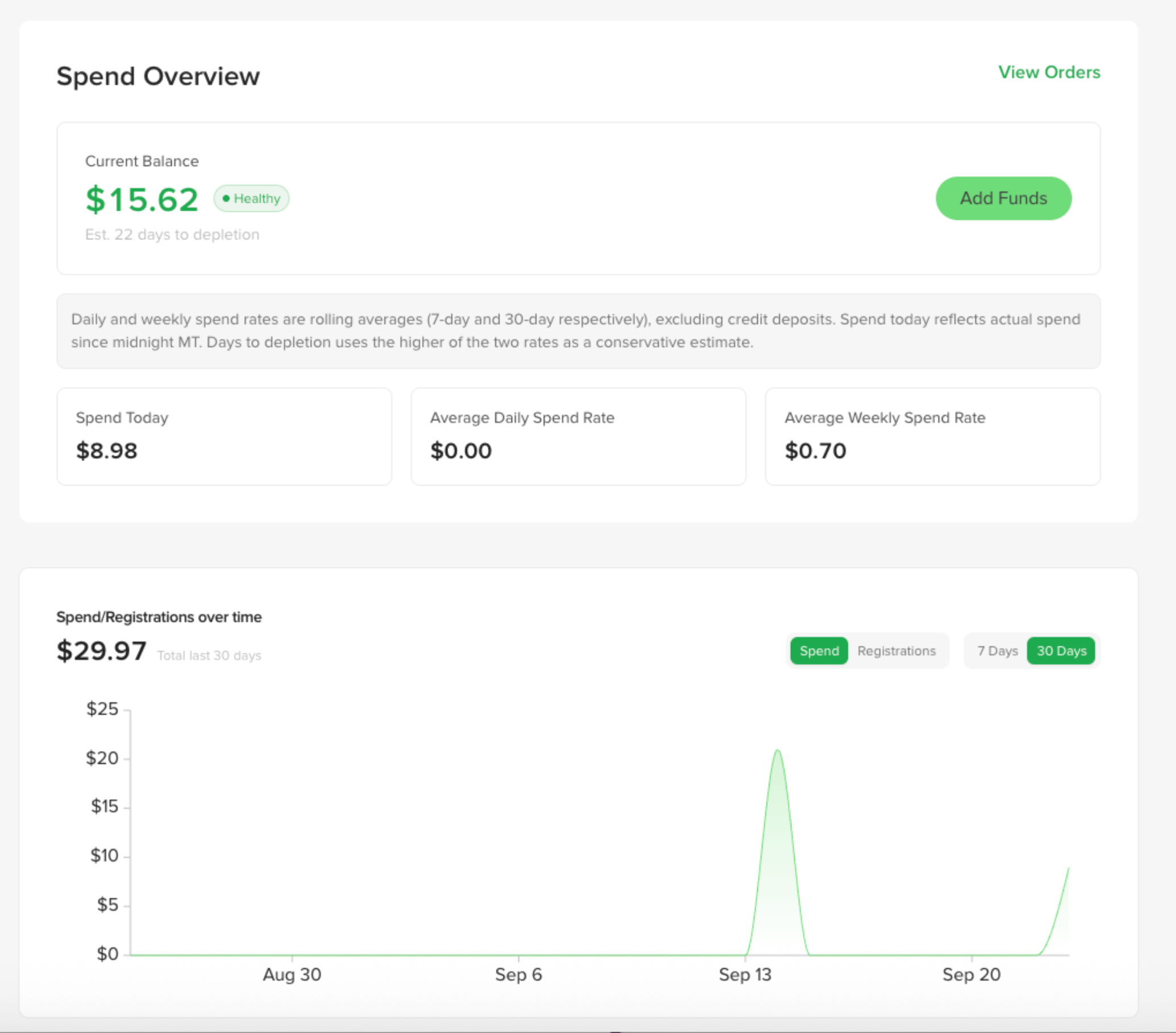Click the Average Daily Spend Rate $0.00 value
The image size is (1176, 1033).
tap(461, 451)
